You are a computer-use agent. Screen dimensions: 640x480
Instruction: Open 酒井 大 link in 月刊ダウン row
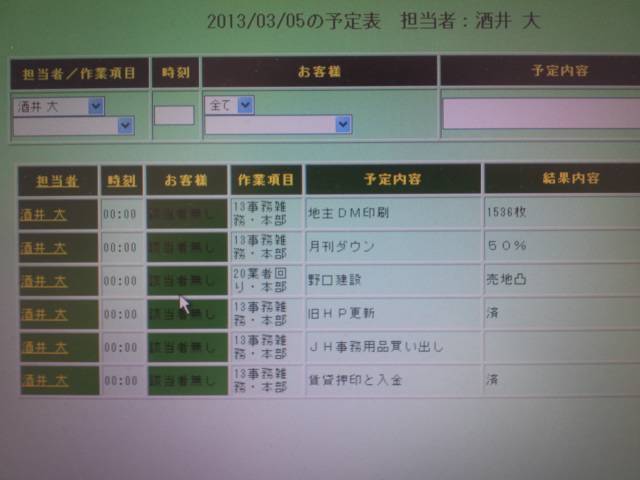pos(43,248)
